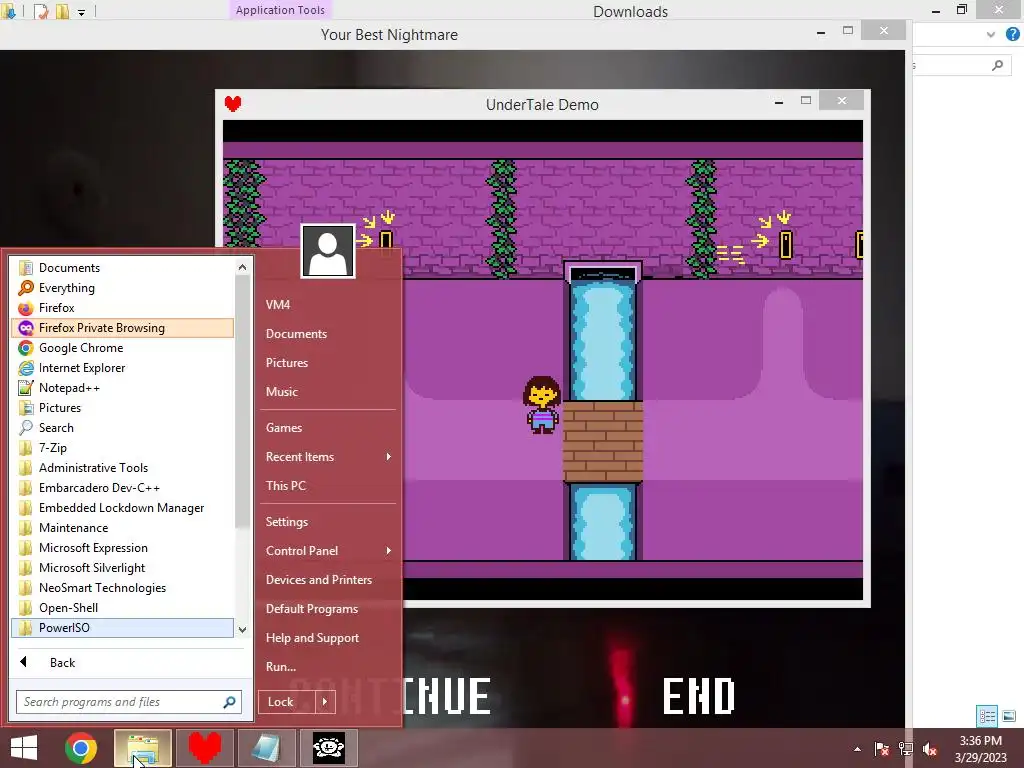Open Chrome from the taskbar
The height and width of the screenshot is (768, 1024).
click(81, 748)
